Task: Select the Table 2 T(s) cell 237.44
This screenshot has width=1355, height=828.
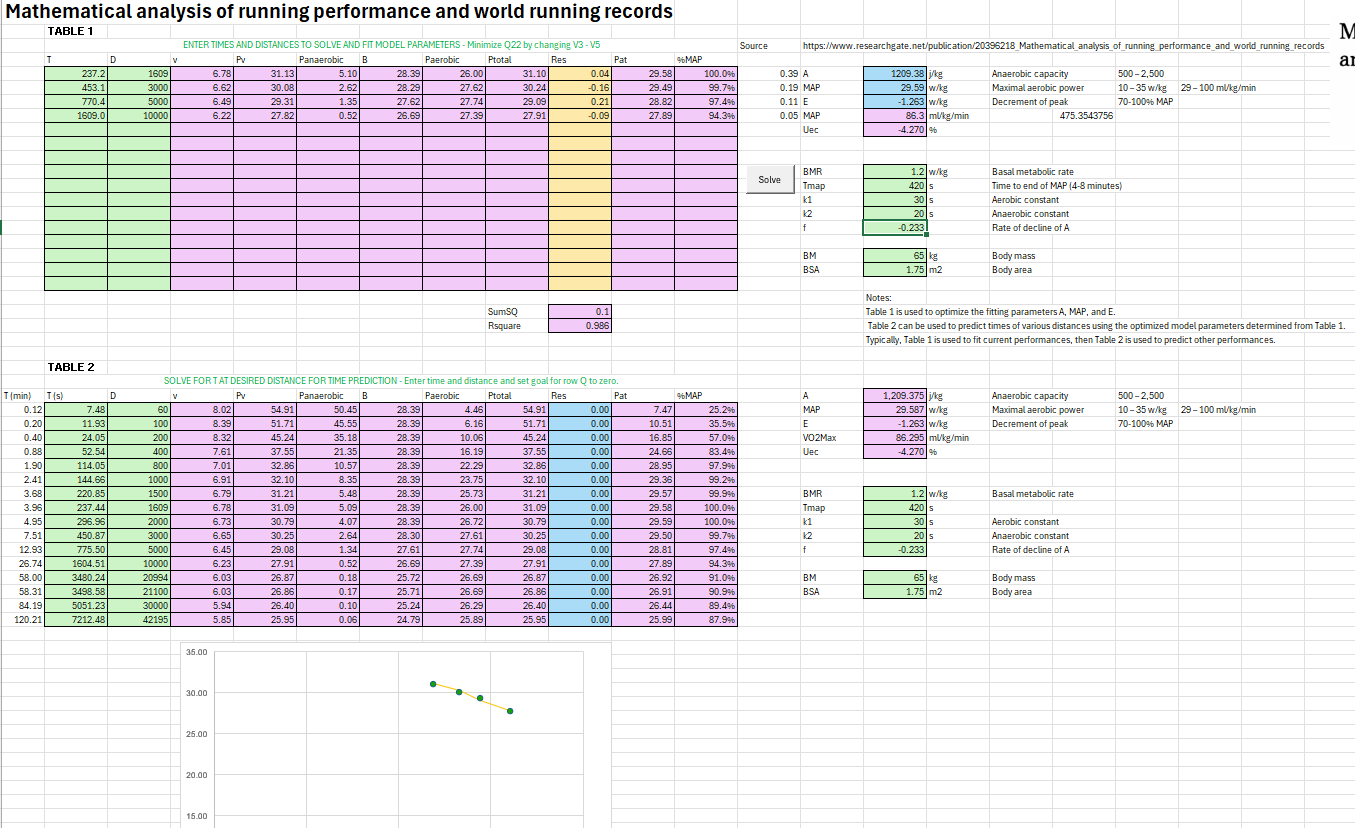Action: pyautogui.click(x=76, y=508)
